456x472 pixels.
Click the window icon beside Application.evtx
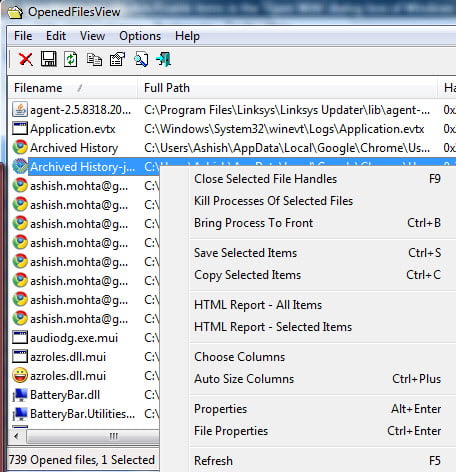coord(20,128)
